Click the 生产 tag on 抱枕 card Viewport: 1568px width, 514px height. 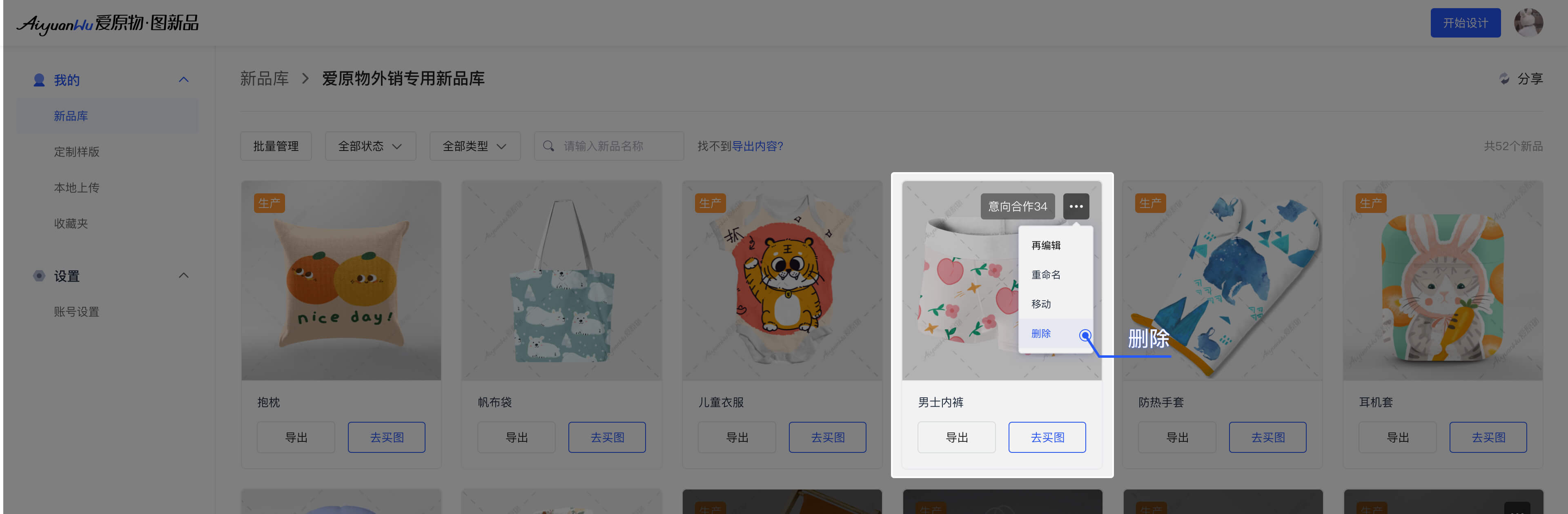[x=269, y=203]
